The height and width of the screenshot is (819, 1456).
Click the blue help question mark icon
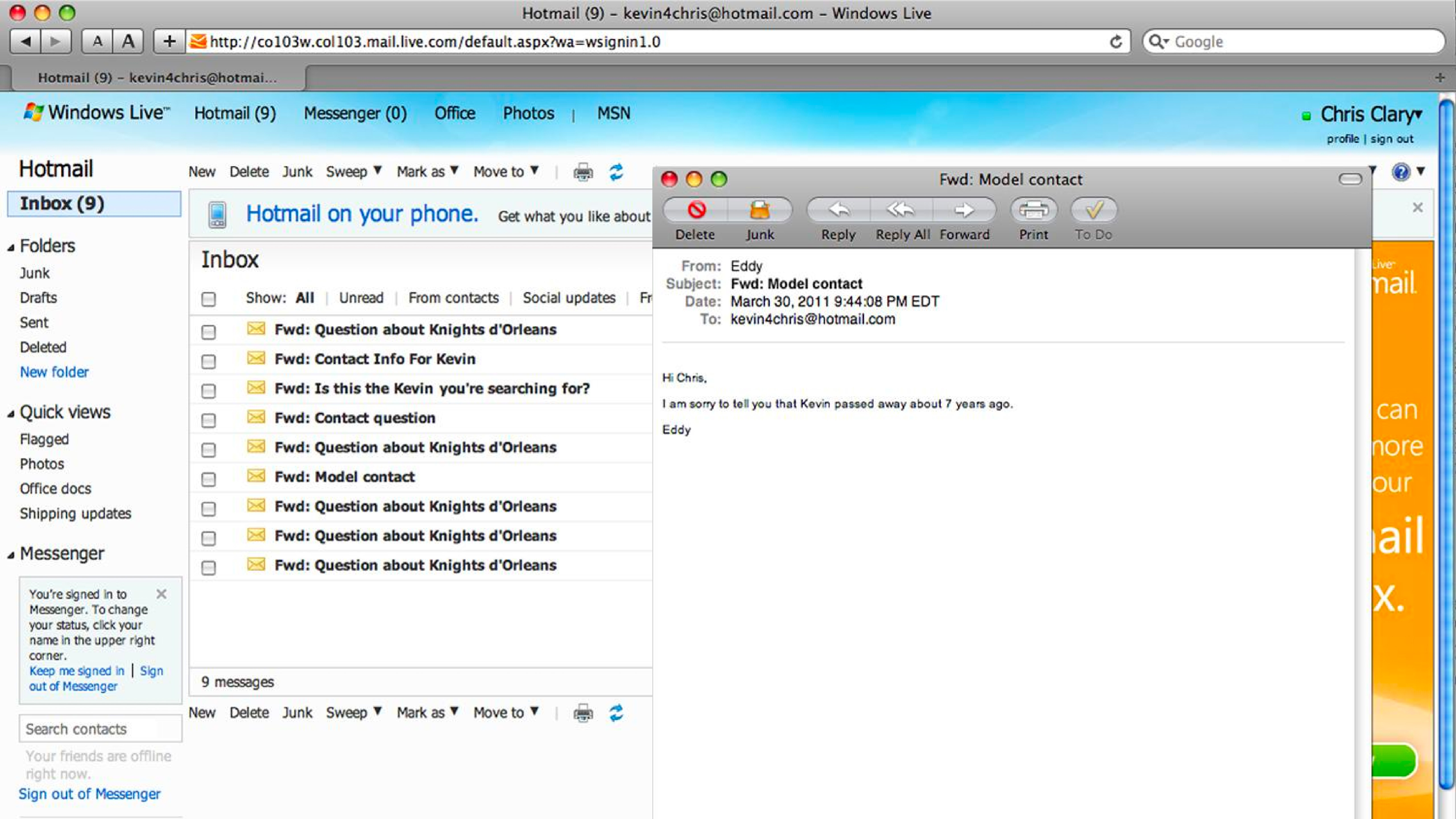[x=1401, y=172]
